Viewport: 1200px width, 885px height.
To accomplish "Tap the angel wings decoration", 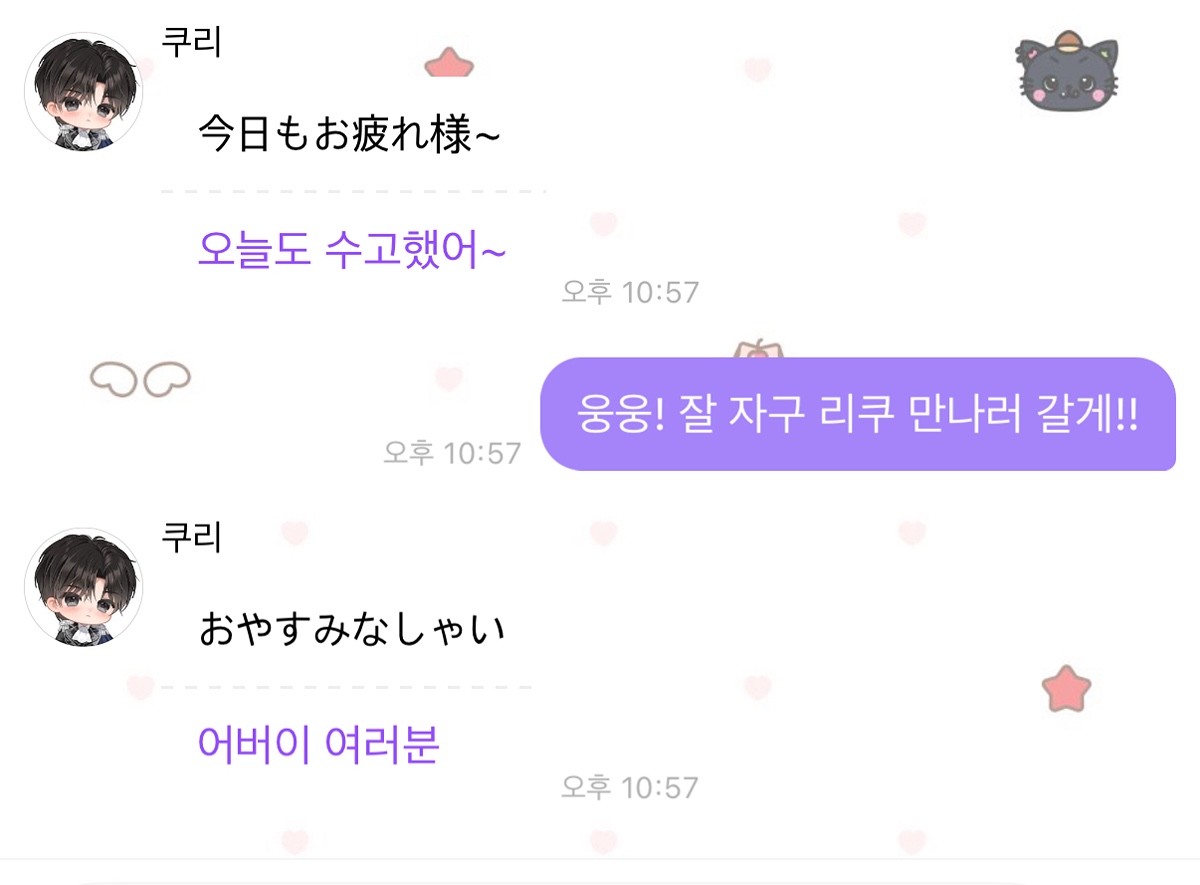I will pyautogui.click(x=140, y=377).
